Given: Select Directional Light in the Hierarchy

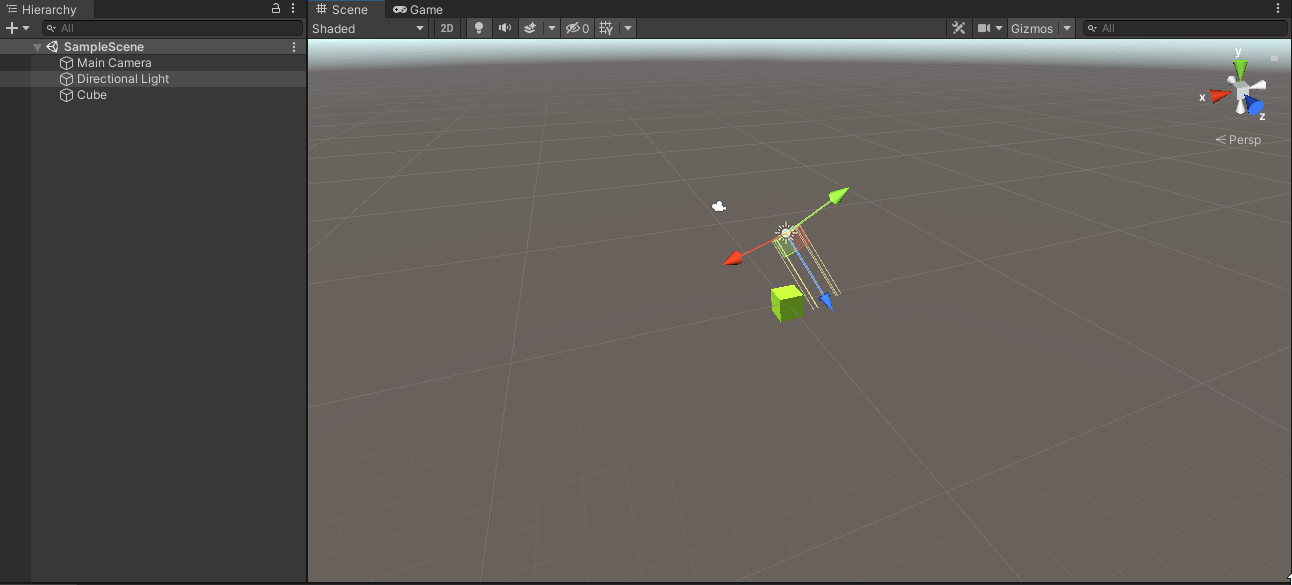Looking at the screenshot, I should [x=123, y=79].
